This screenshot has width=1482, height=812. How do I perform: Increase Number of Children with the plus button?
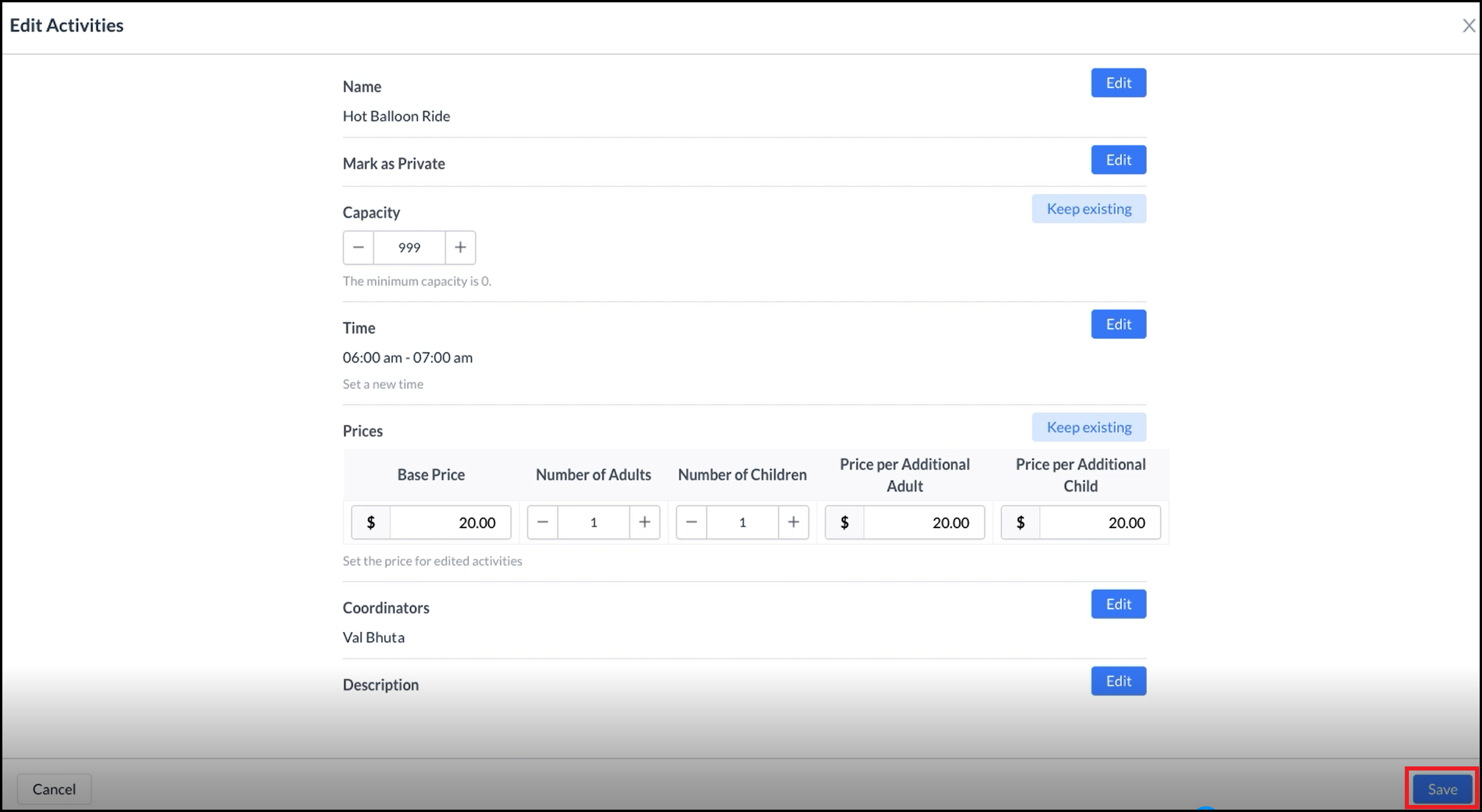(x=794, y=522)
